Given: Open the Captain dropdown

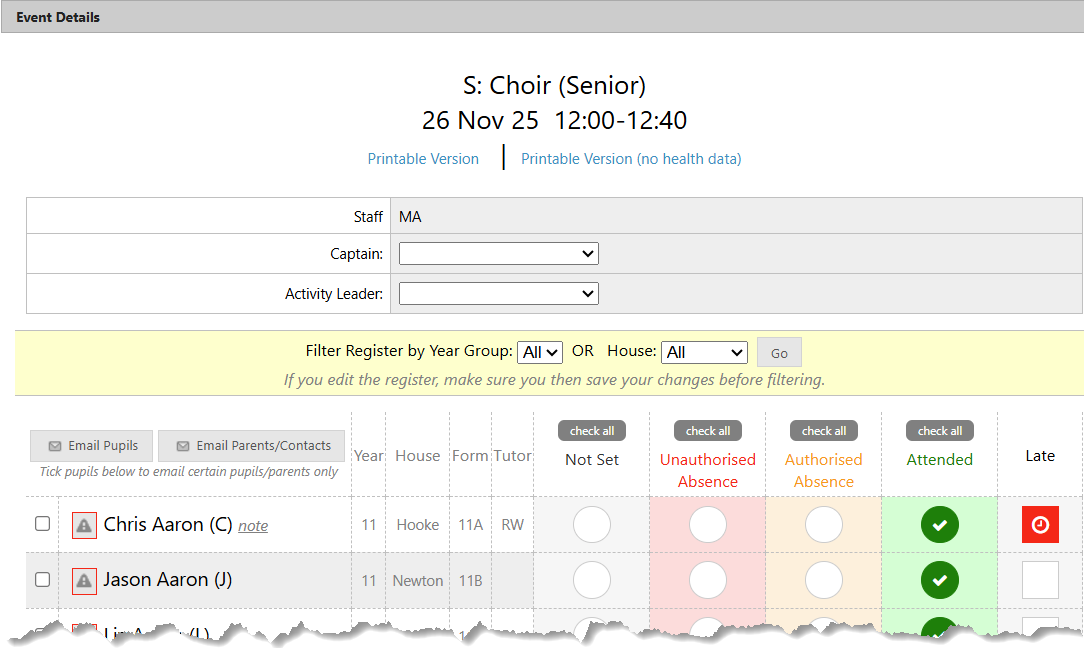Looking at the screenshot, I should pos(498,254).
